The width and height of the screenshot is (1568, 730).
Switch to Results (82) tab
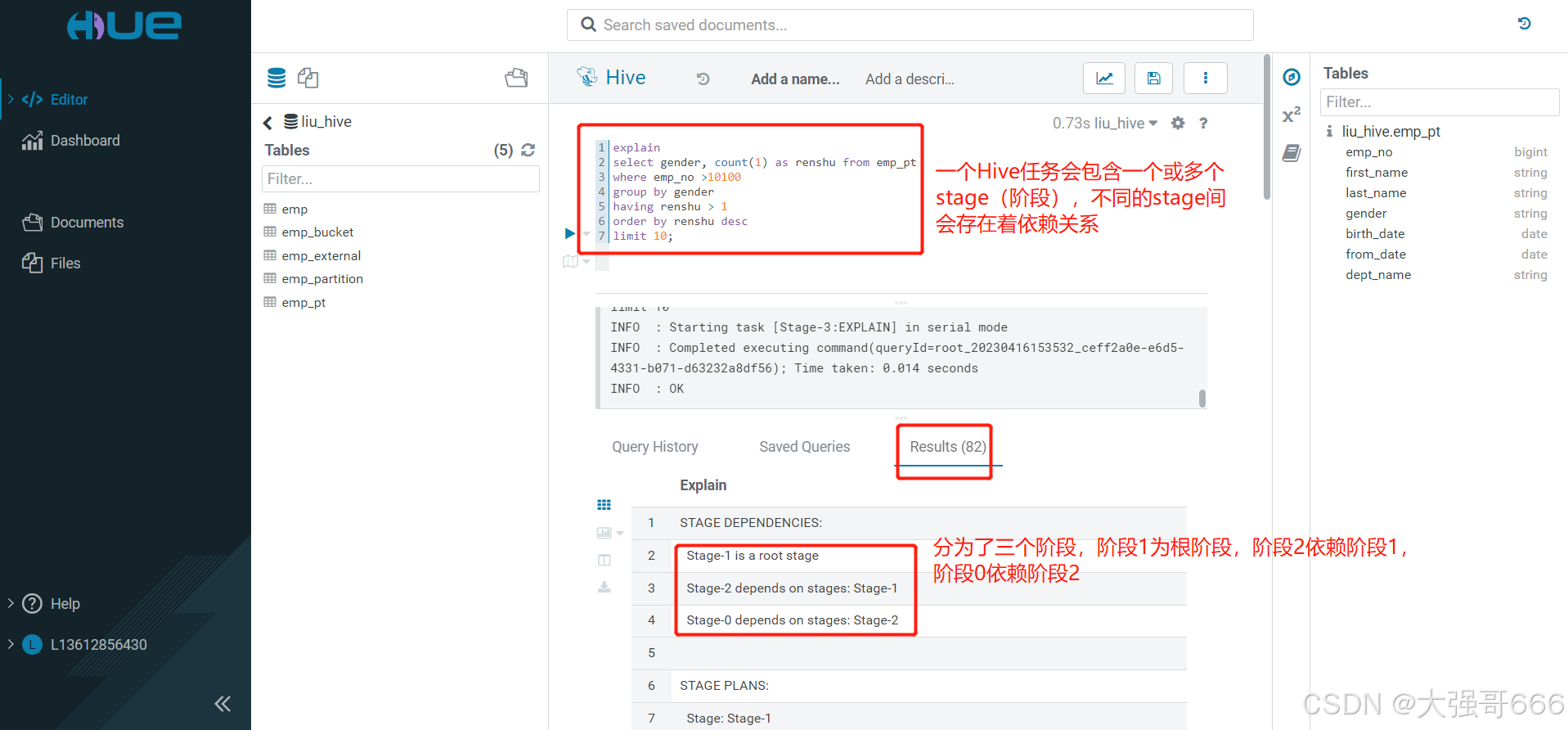948,447
